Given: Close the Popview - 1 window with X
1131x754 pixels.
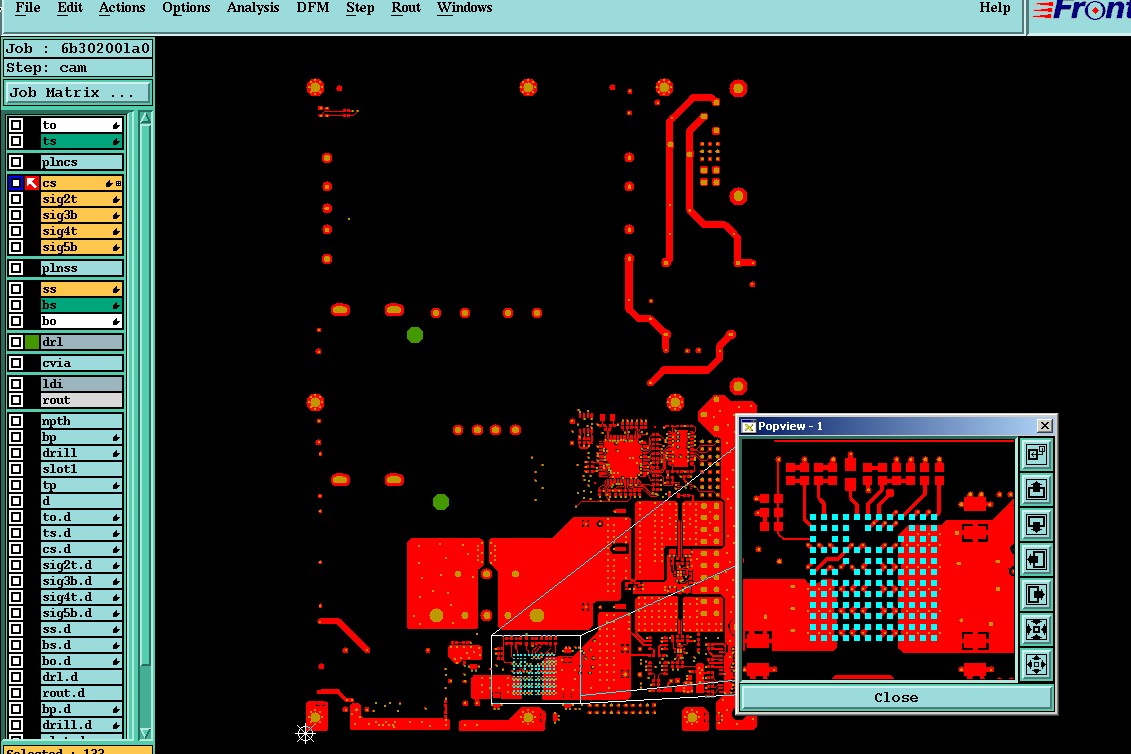Looking at the screenshot, I should (x=1044, y=426).
